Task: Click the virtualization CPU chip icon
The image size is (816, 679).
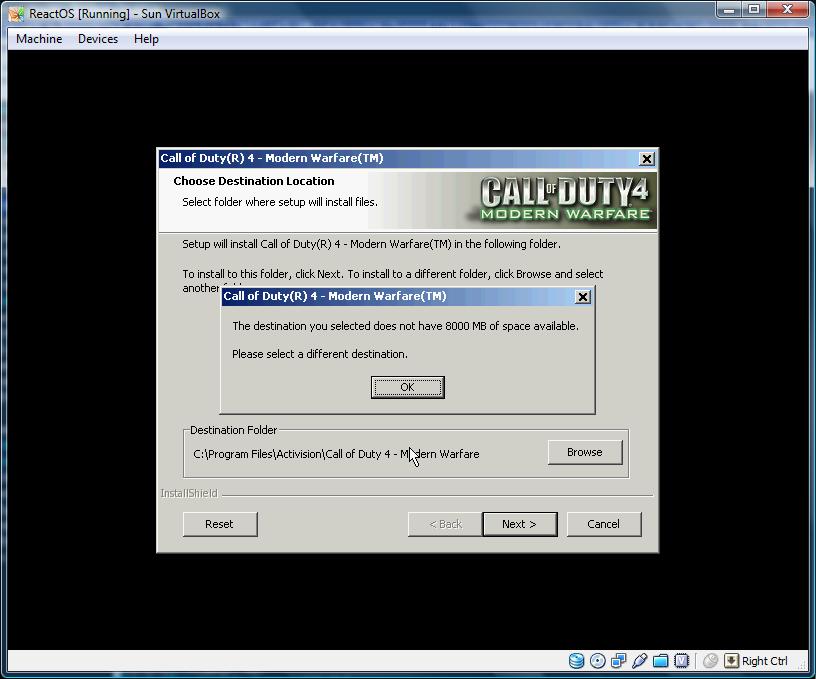Action: click(x=682, y=661)
